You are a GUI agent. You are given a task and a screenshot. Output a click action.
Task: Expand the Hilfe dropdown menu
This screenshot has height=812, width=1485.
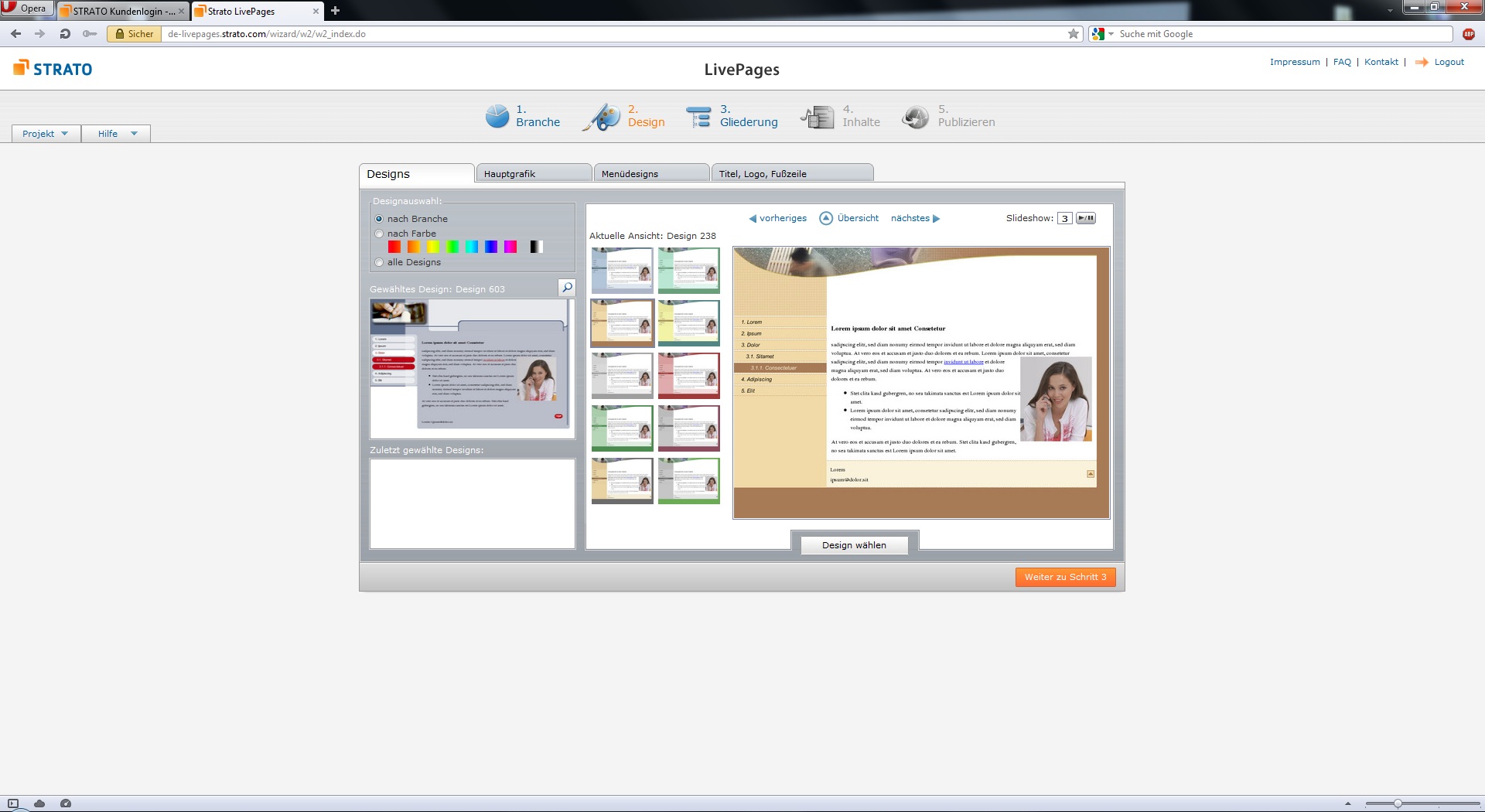click(117, 134)
